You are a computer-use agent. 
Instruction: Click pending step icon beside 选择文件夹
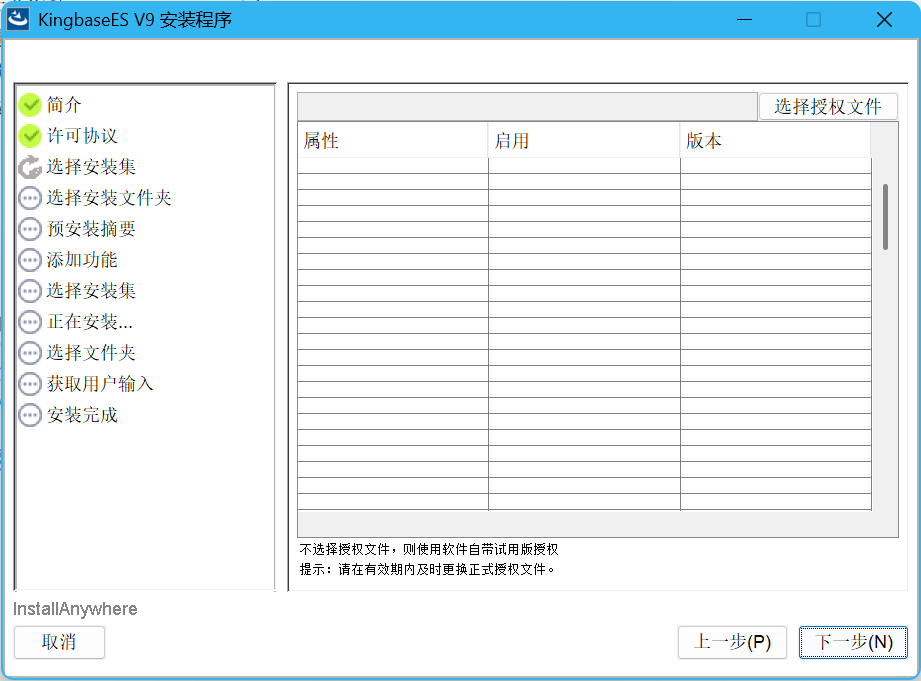[x=29, y=353]
